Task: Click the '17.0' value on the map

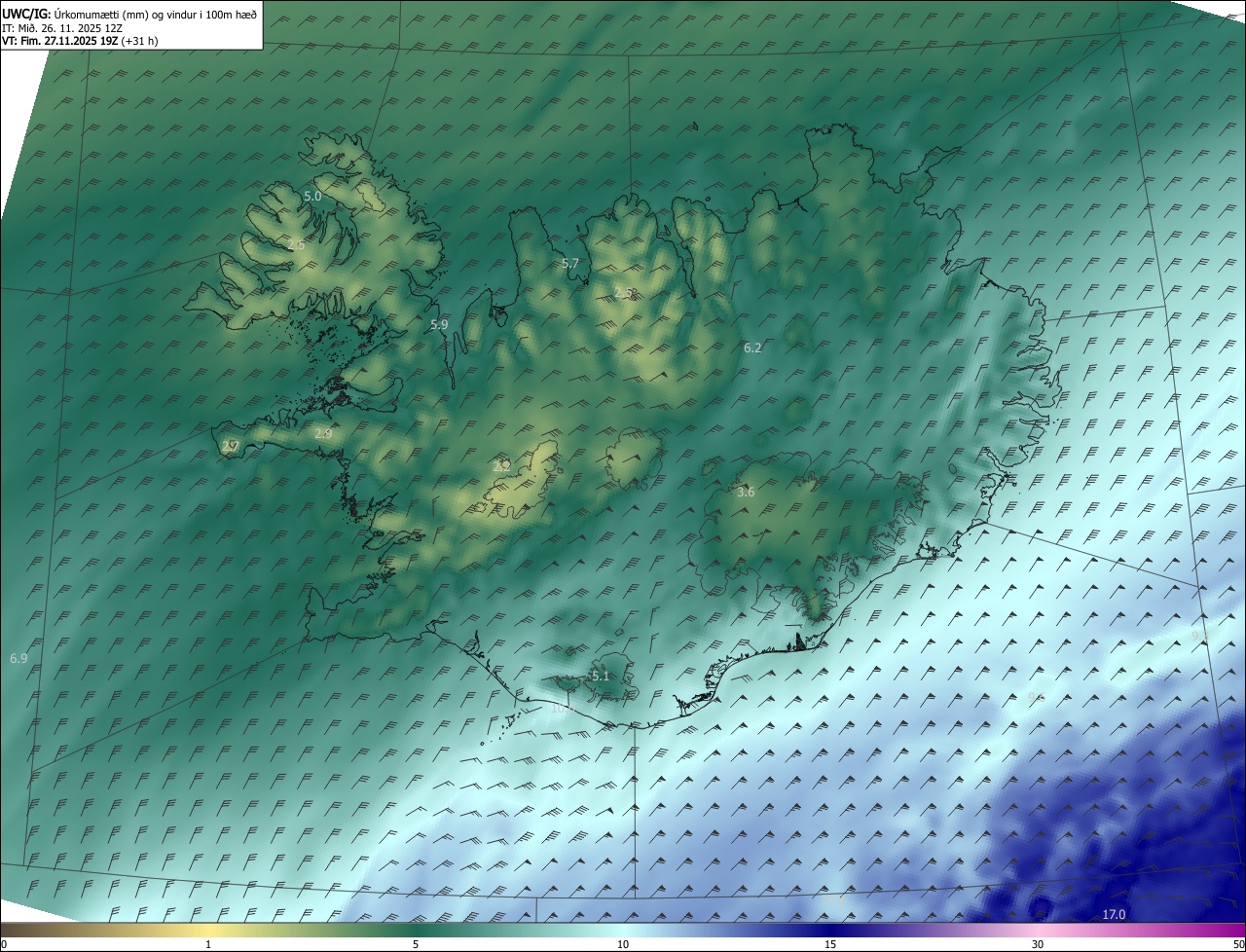Action: 1115,915
